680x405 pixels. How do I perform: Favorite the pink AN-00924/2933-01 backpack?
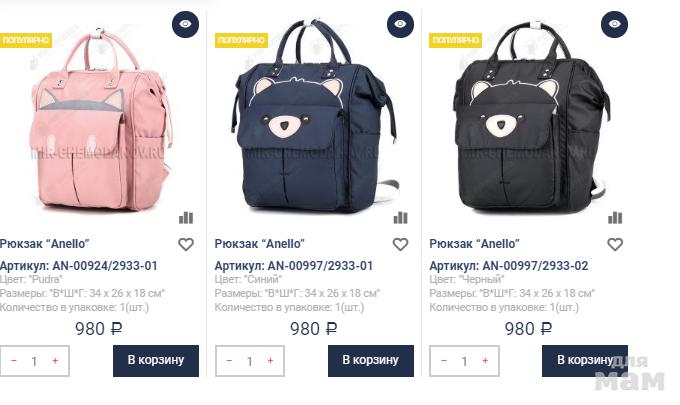tap(185, 244)
